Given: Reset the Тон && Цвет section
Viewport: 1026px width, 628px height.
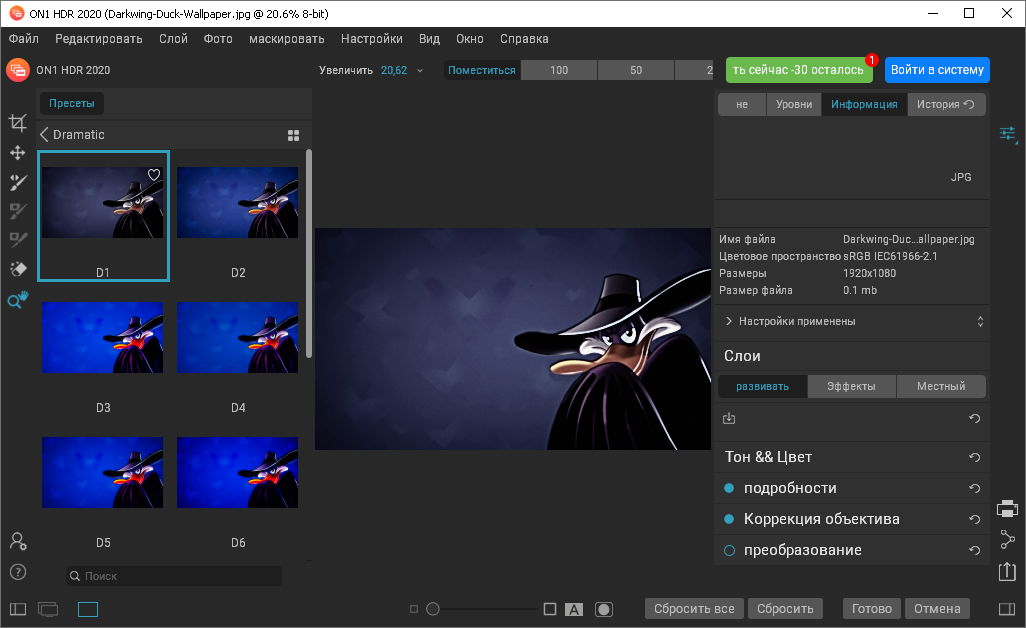Looking at the screenshot, I should click(974, 458).
